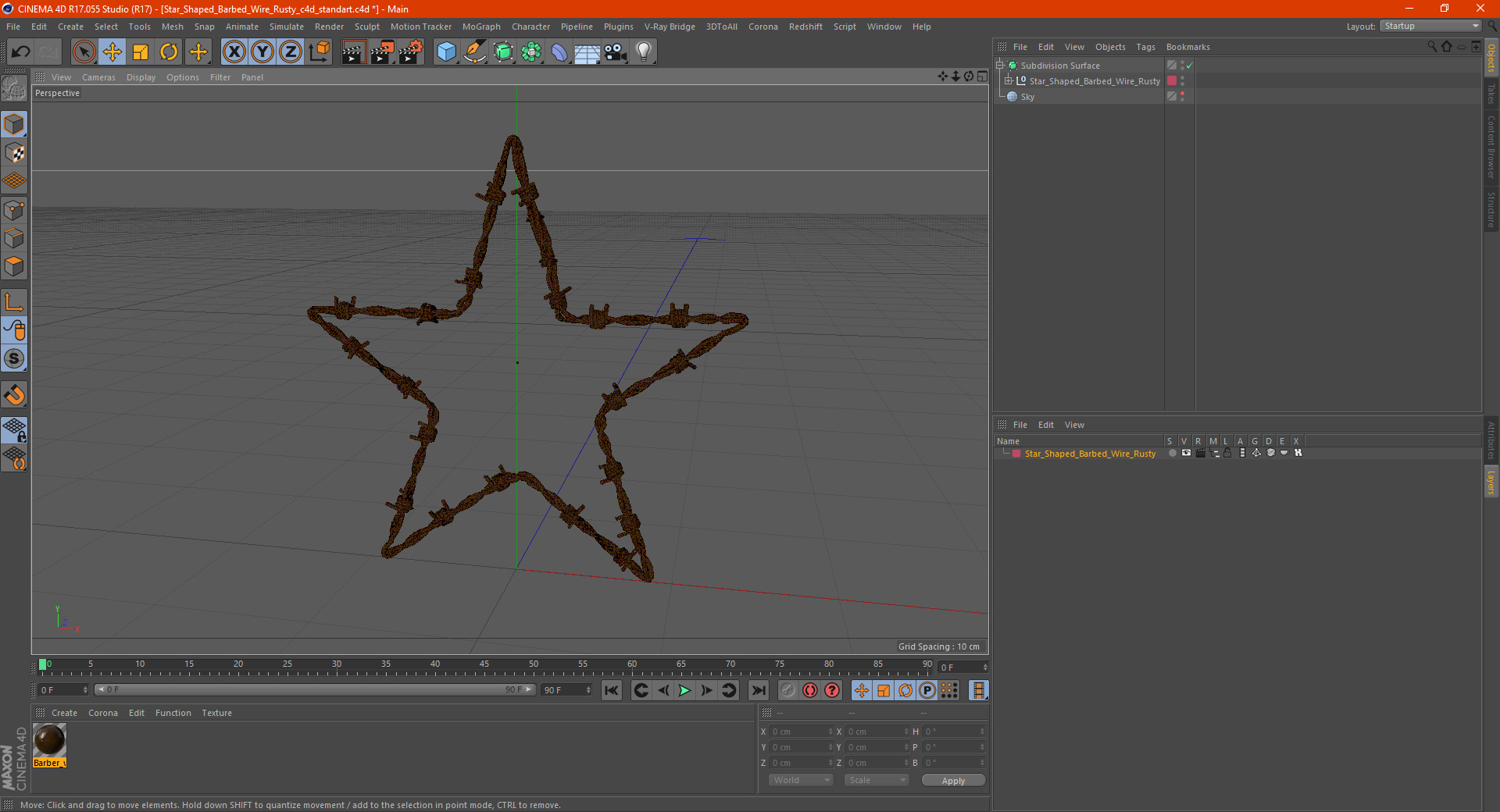This screenshot has height=812, width=1500.
Task: Add a light object
Action: point(644,52)
